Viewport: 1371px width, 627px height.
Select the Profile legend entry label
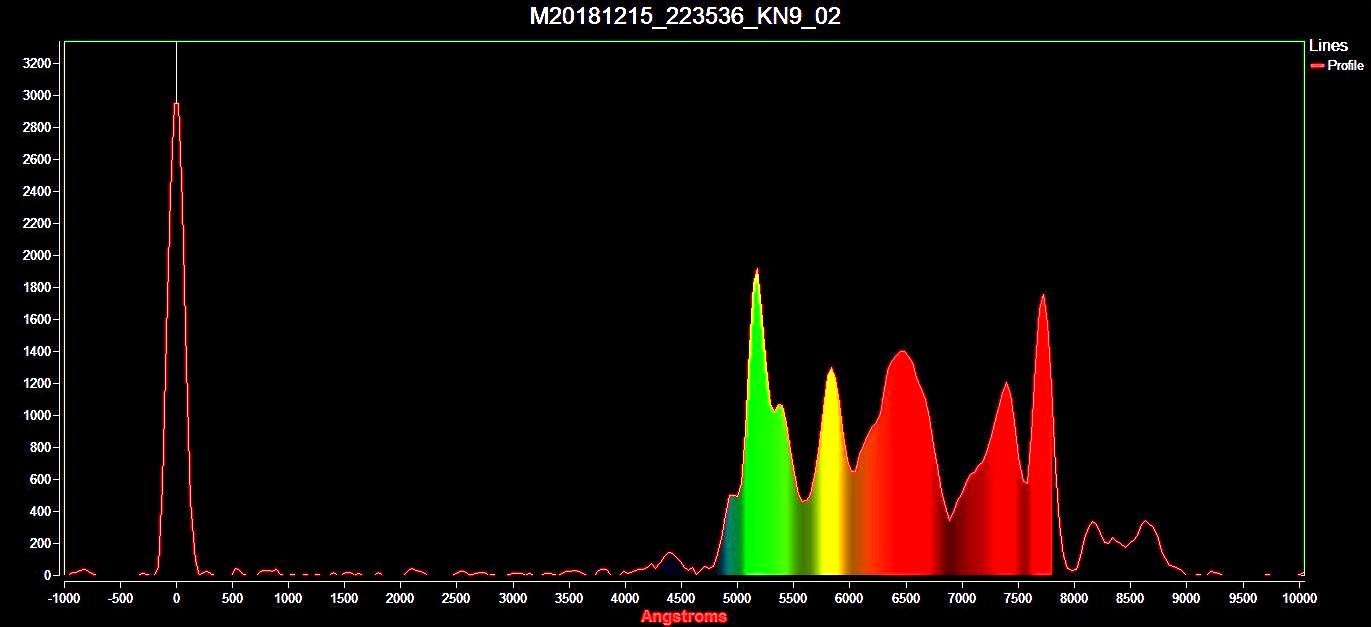[x=1345, y=65]
